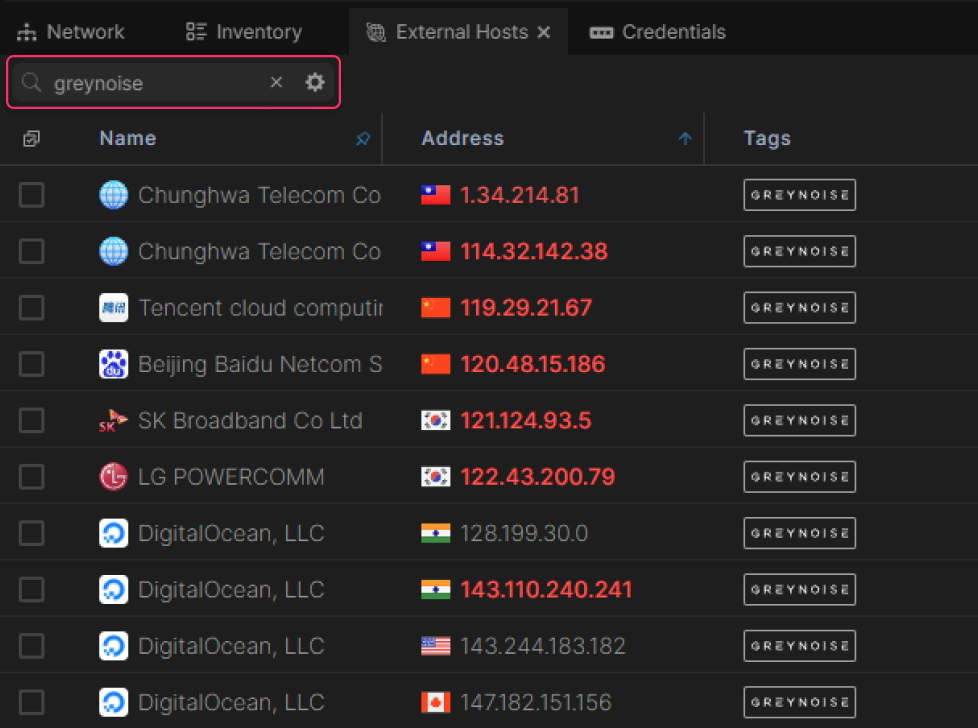Sort by the Name column header

pyautogui.click(x=128, y=138)
